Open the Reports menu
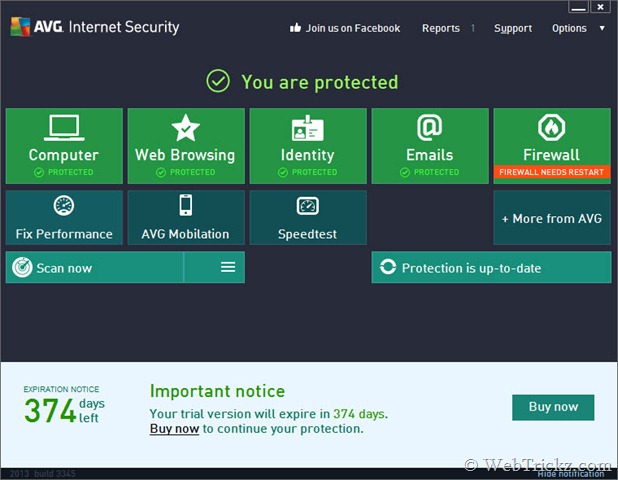Screen dimensions: 618x480 point(441,28)
